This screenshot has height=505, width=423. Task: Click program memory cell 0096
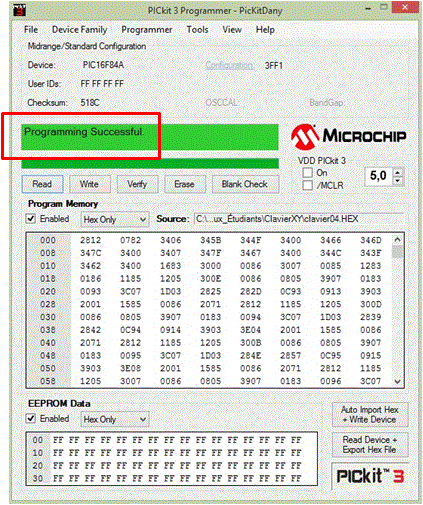click(x=331, y=381)
